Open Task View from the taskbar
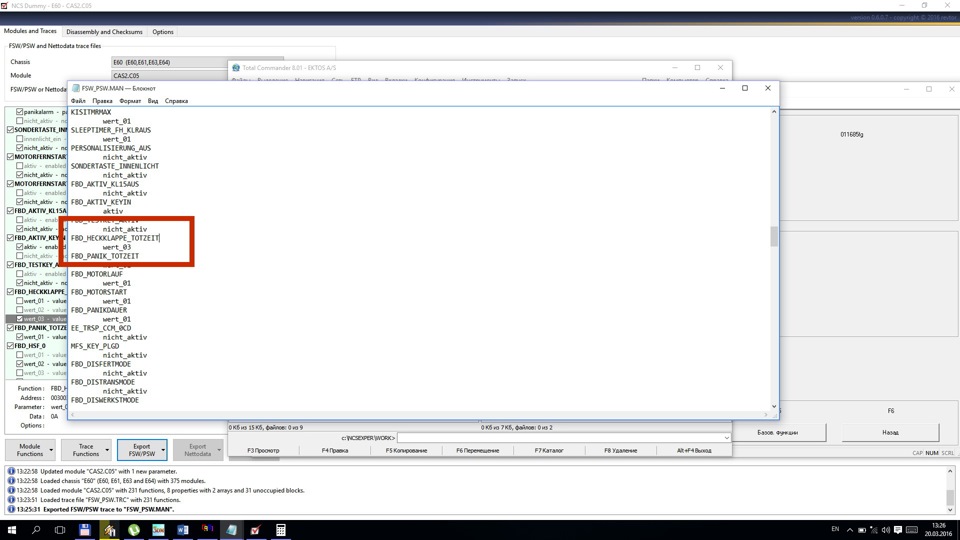960x540 pixels. pyautogui.click(x=60, y=530)
